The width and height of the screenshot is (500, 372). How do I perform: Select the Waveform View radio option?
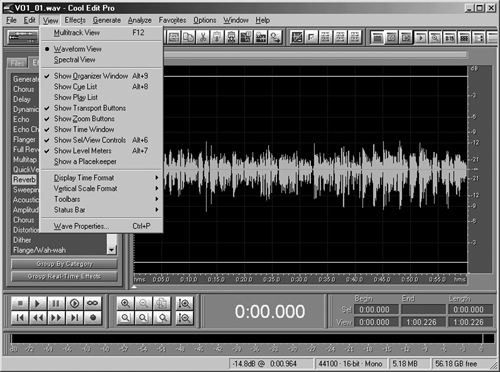[x=101, y=49]
